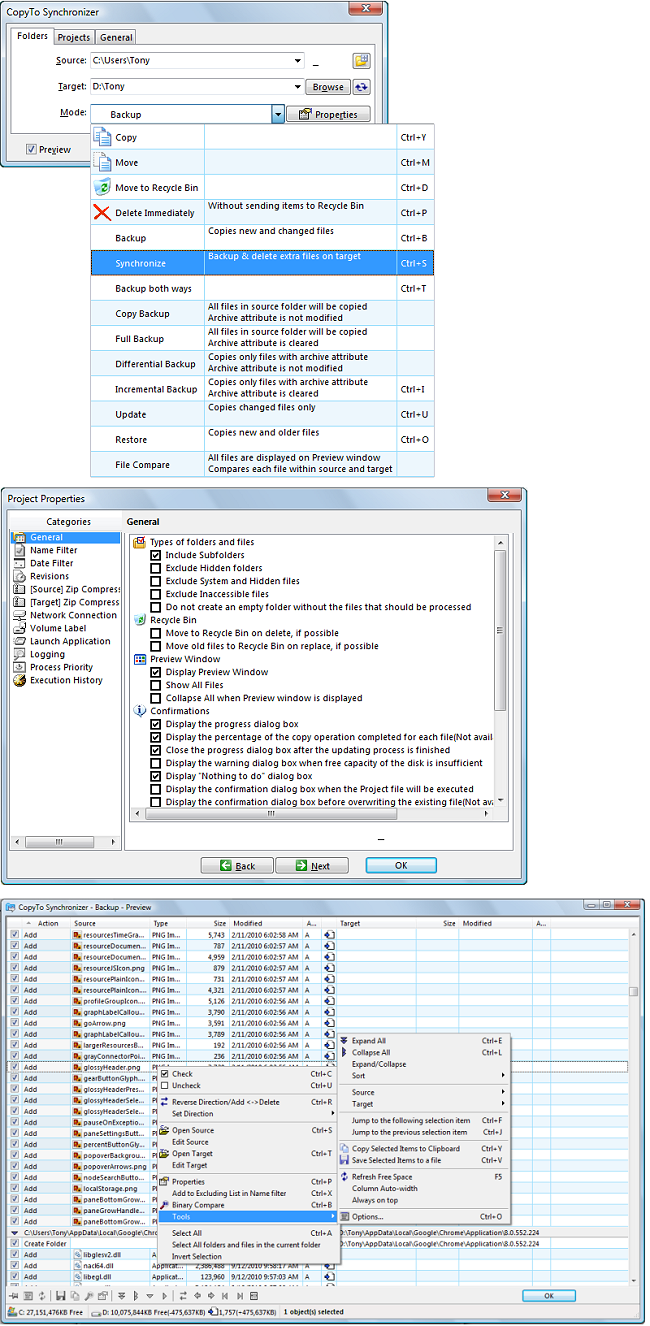Switch to the General tab in CopyTo Synchronizer
650x1326 pixels.
point(116,37)
